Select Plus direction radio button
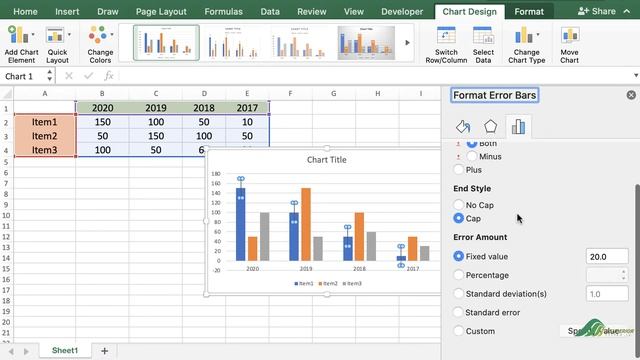Viewport: 640px width, 360px height. [x=459, y=169]
